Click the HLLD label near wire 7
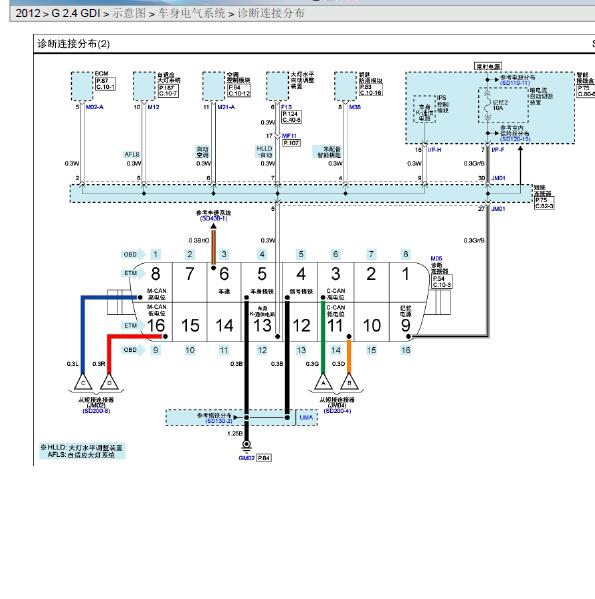 coord(264,151)
